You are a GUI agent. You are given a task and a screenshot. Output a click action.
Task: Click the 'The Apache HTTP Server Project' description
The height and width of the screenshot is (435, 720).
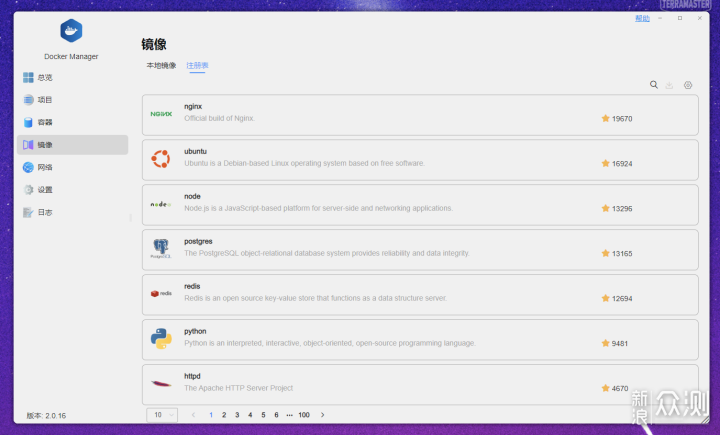pyautogui.click(x=239, y=388)
